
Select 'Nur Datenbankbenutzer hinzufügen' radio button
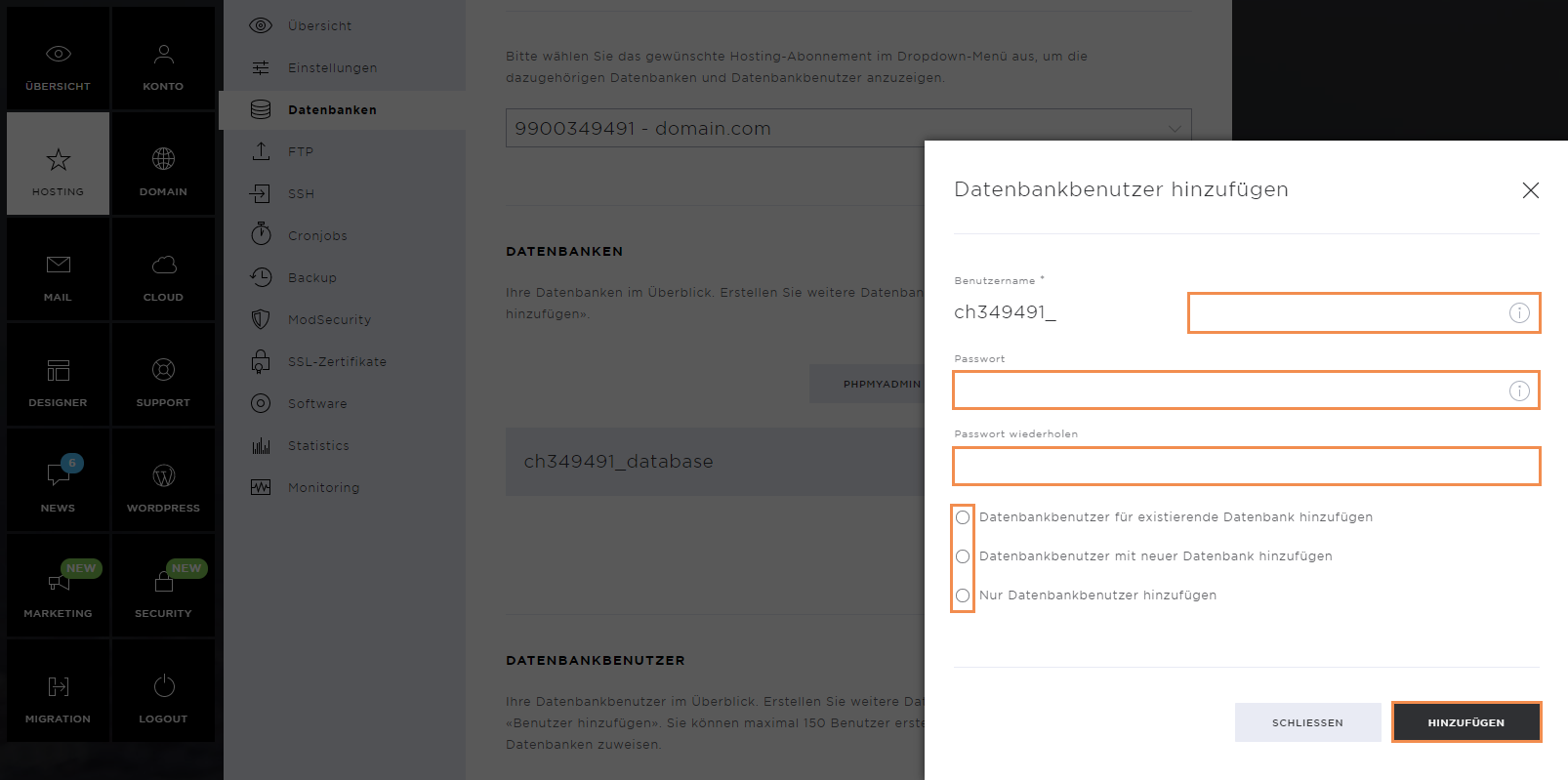point(963,595)
